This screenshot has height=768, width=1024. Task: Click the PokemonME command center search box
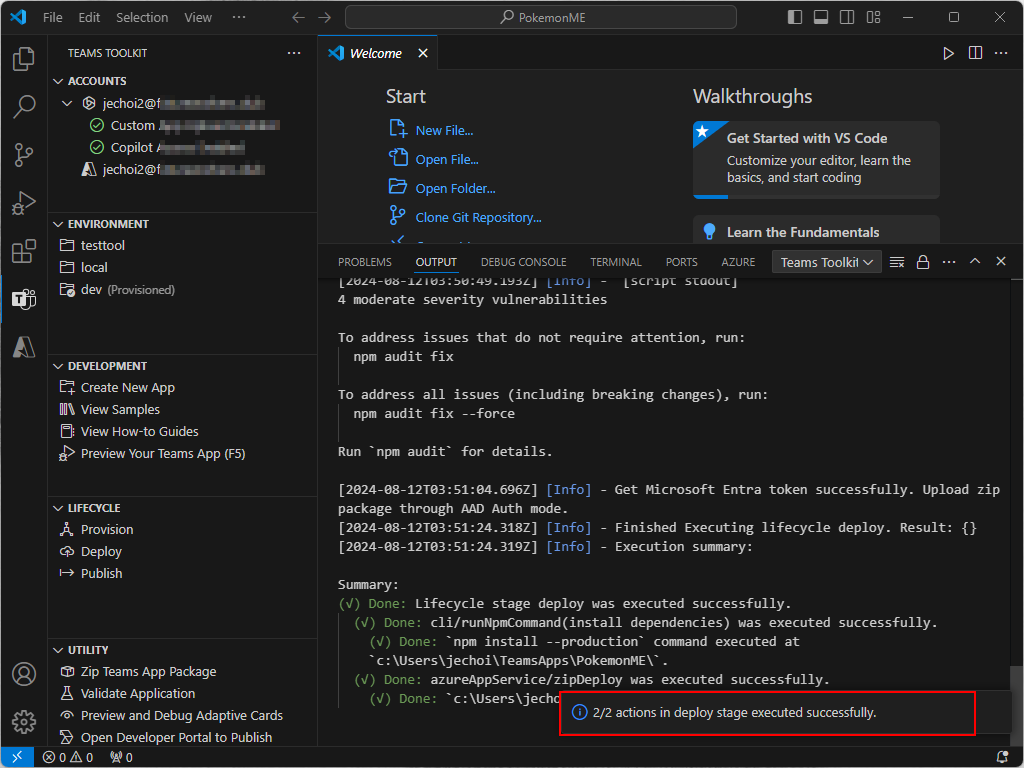[540, 18]
